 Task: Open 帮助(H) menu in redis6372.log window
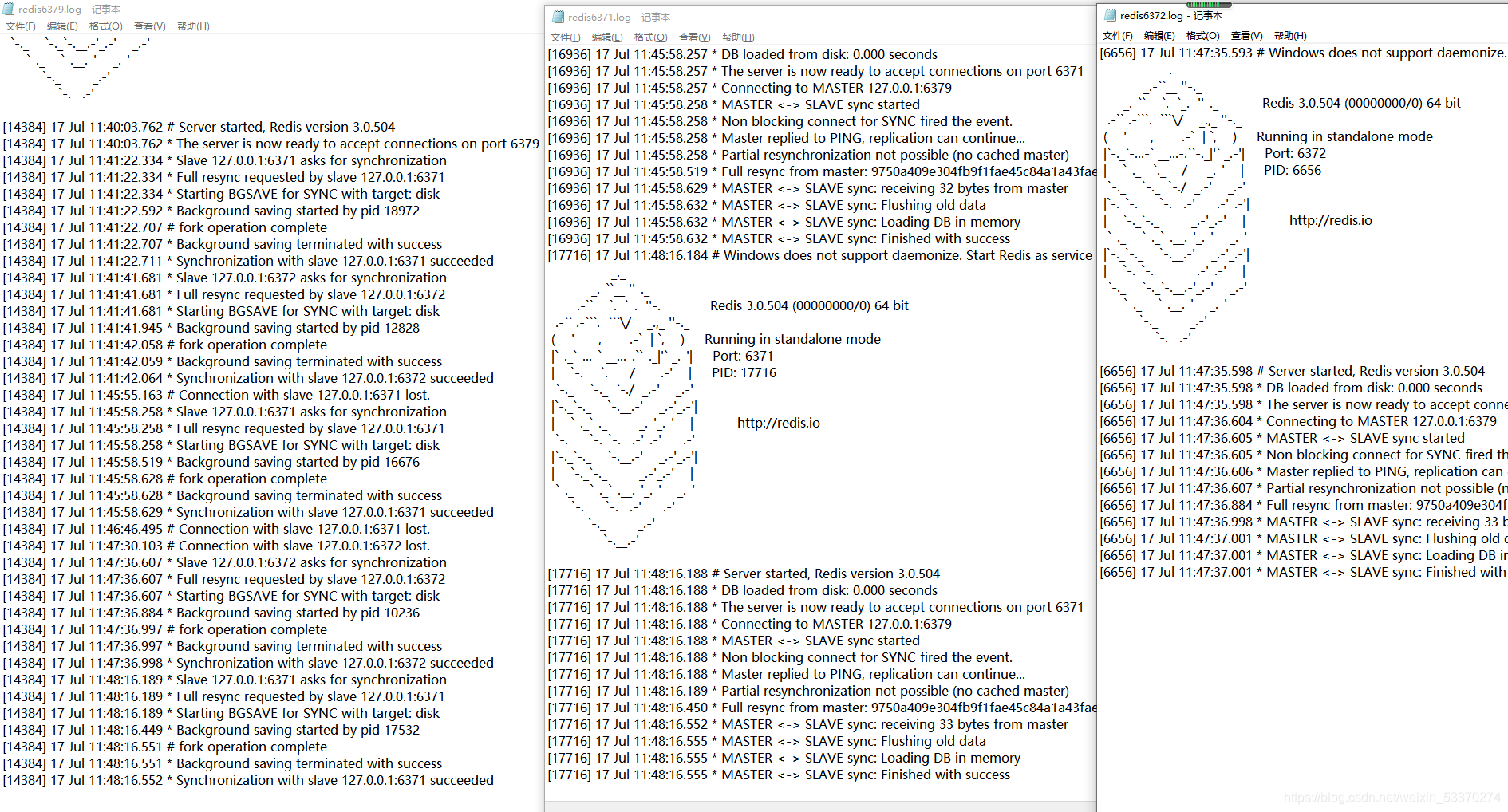coord(1290,36)
